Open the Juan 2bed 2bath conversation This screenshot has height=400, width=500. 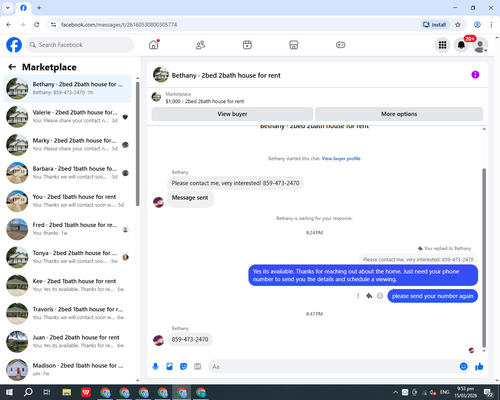tap(67, 341)
